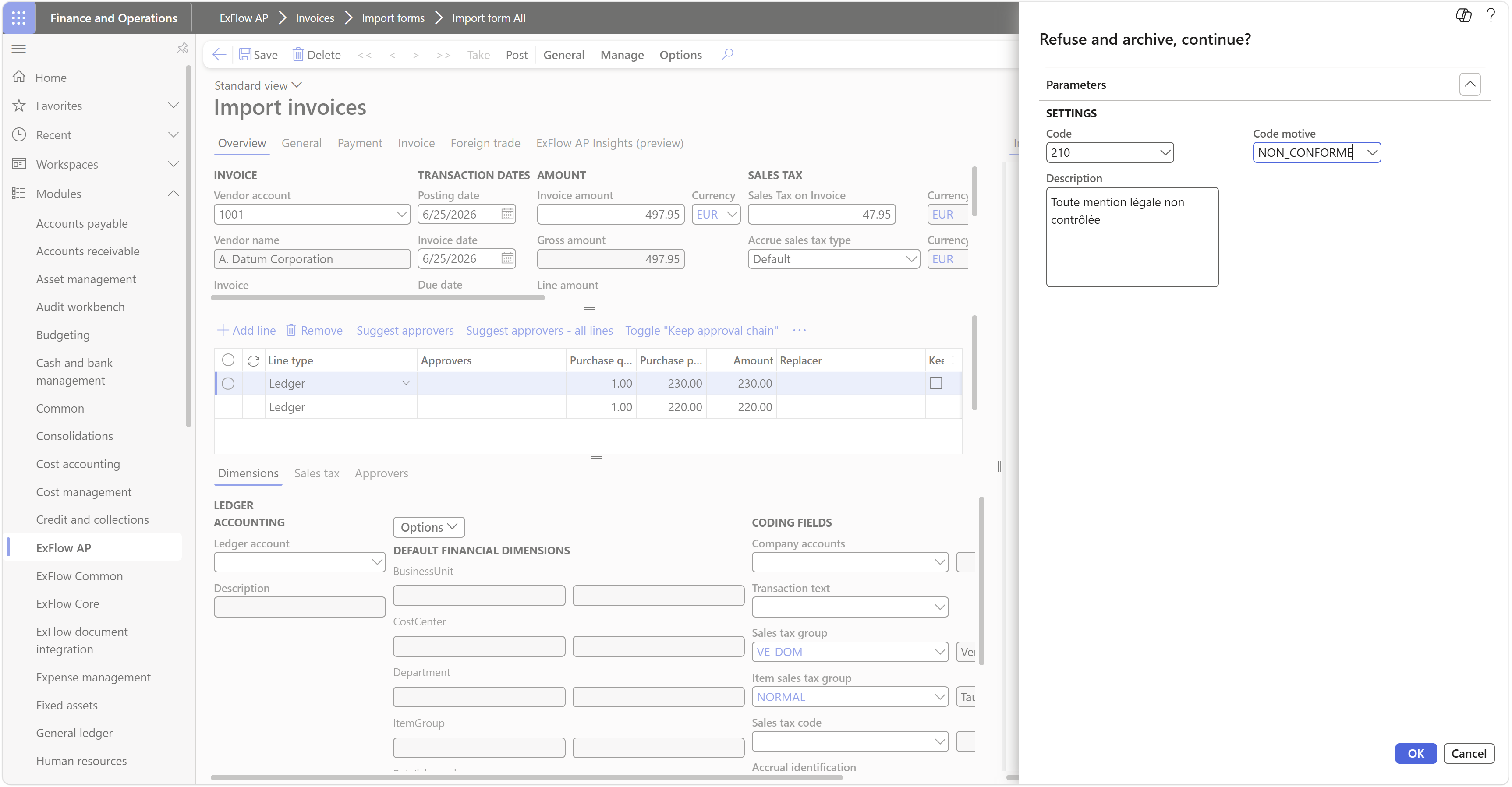This screenshot has width=1512, height=787.
Task: Open the Sales tax group VE-DOM dropdown
Action: click(940, 651)
